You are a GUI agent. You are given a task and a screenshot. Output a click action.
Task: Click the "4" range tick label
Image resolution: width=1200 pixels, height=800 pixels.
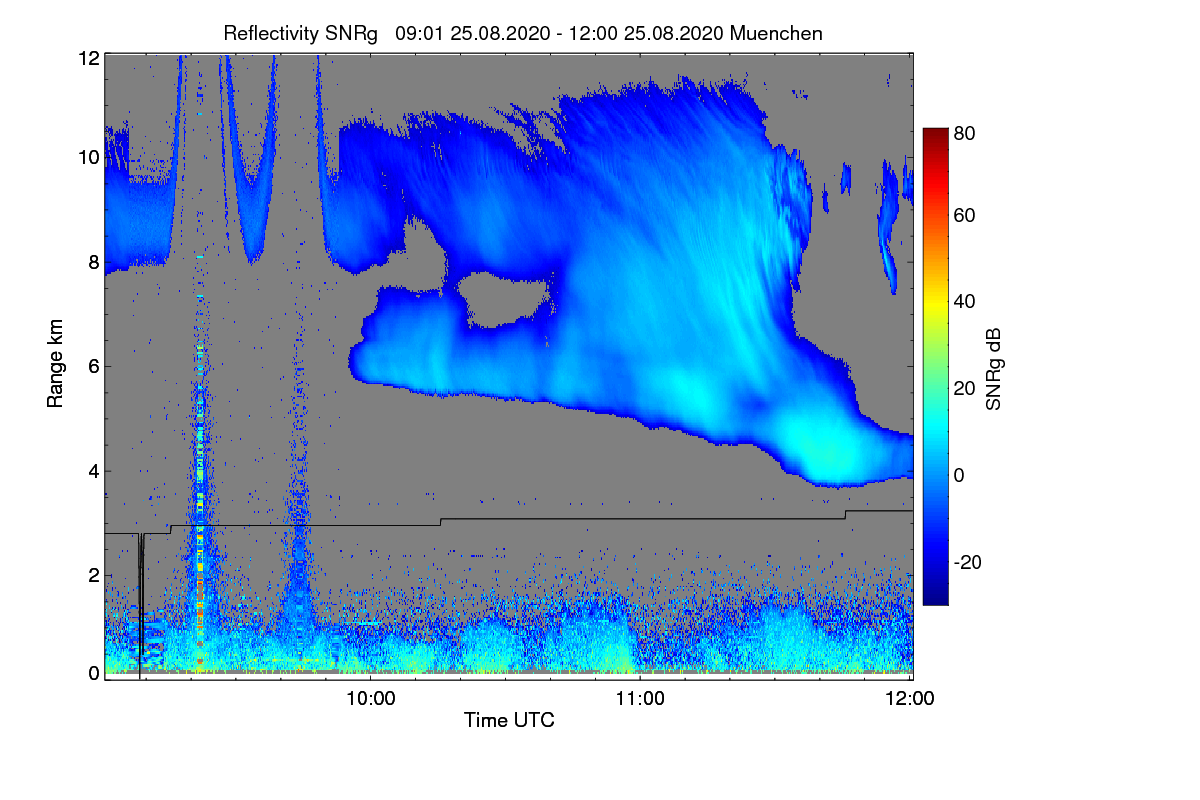click(x=93, y=471)
